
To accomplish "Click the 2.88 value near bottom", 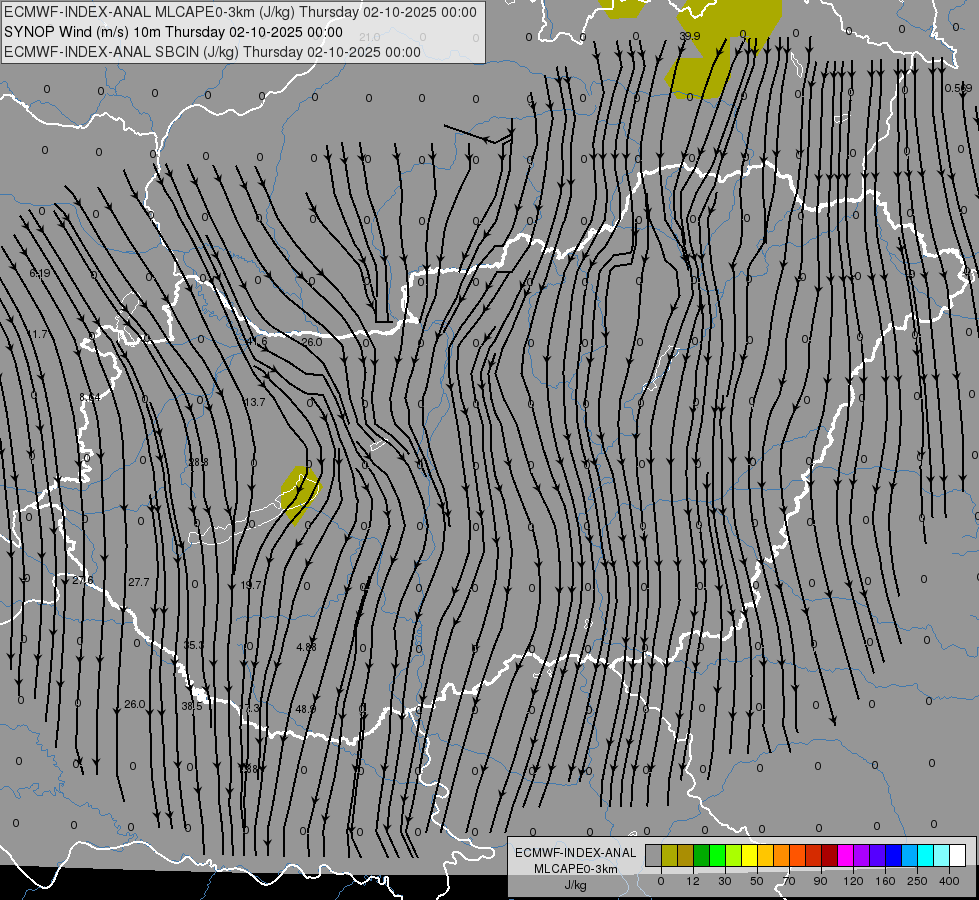I will (x=248, y=768).
